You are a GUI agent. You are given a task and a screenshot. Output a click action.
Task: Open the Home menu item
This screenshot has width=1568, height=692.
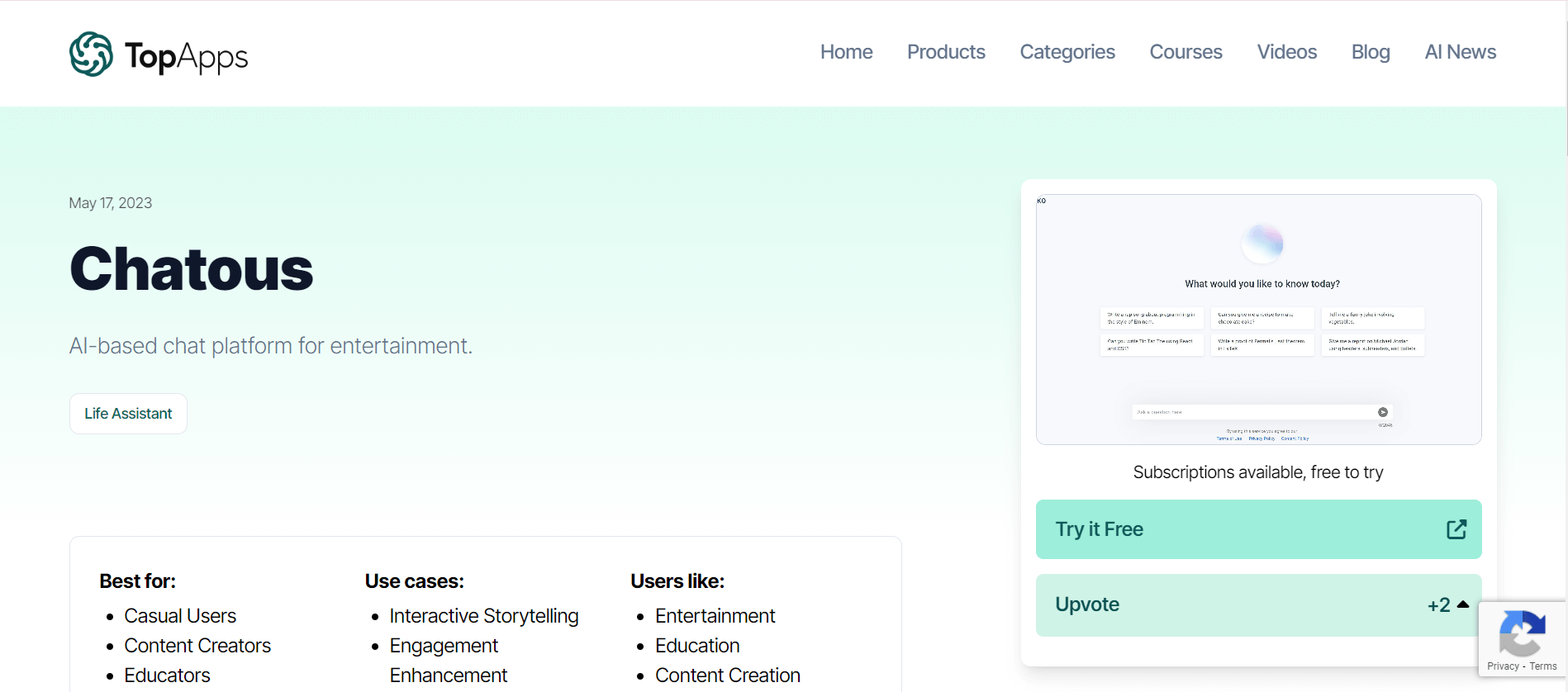point(846,52)
